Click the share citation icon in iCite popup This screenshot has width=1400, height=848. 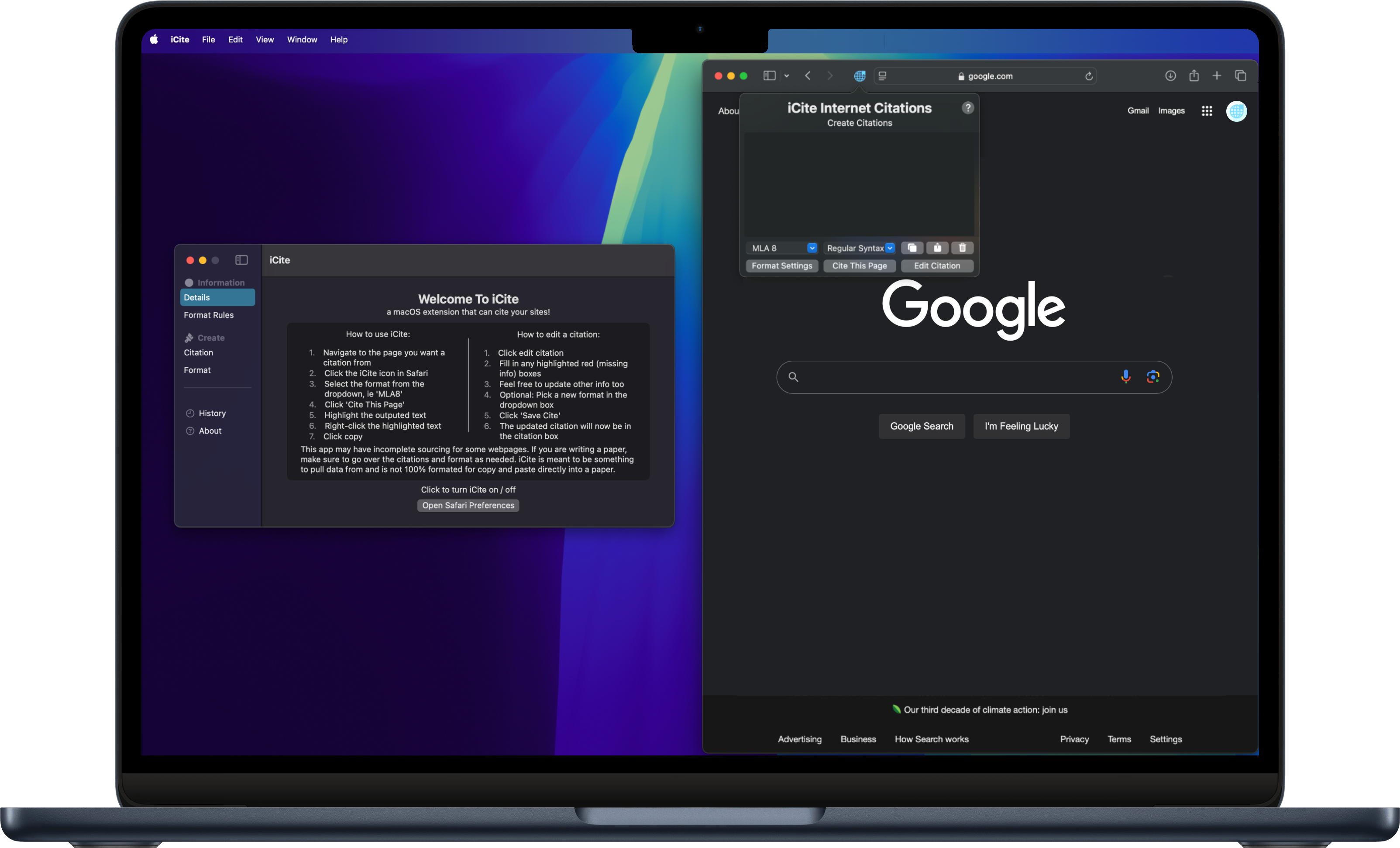click(x=937, y=248)
